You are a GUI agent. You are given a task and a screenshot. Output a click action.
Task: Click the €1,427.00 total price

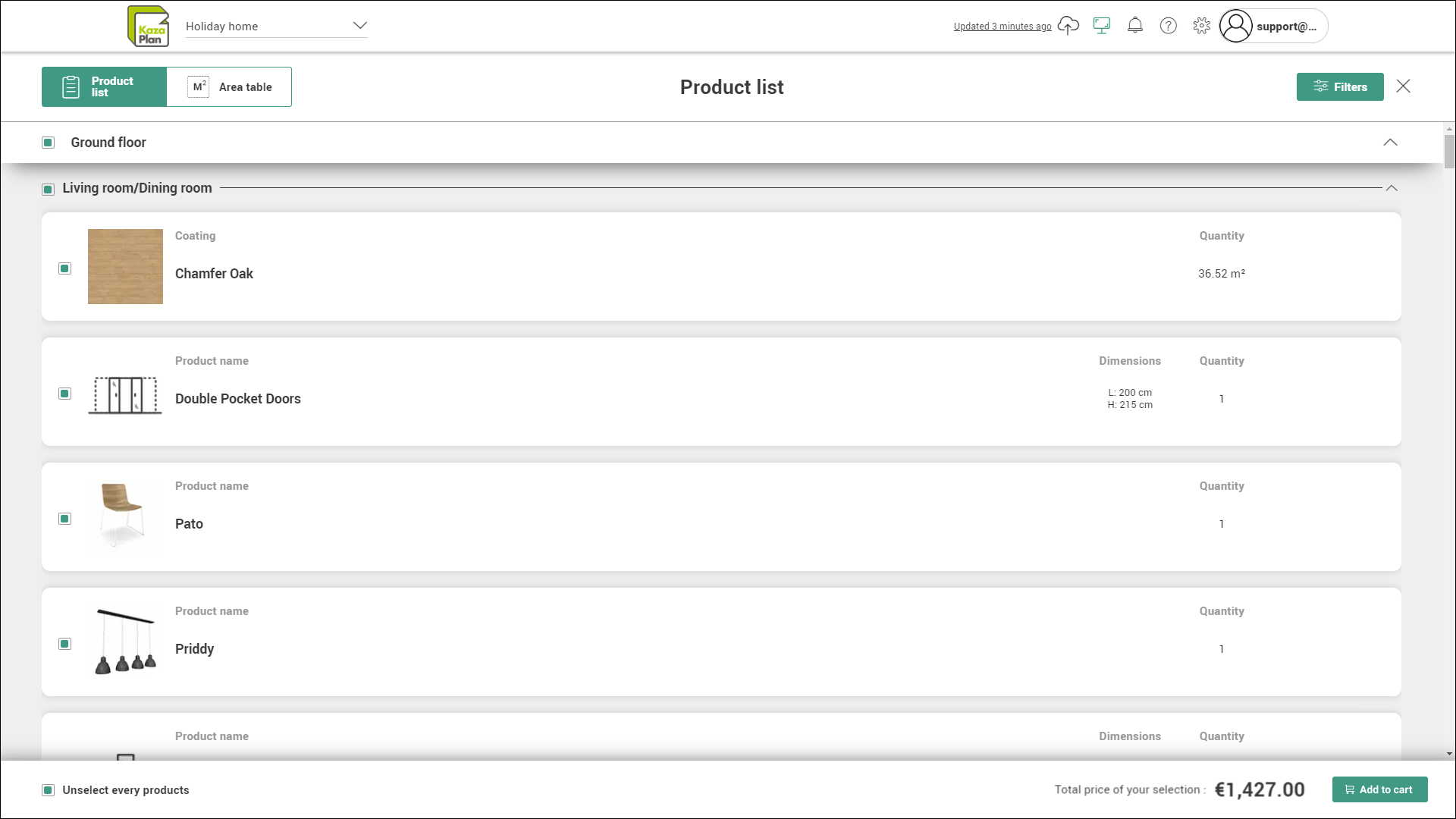pos(1260,789)
